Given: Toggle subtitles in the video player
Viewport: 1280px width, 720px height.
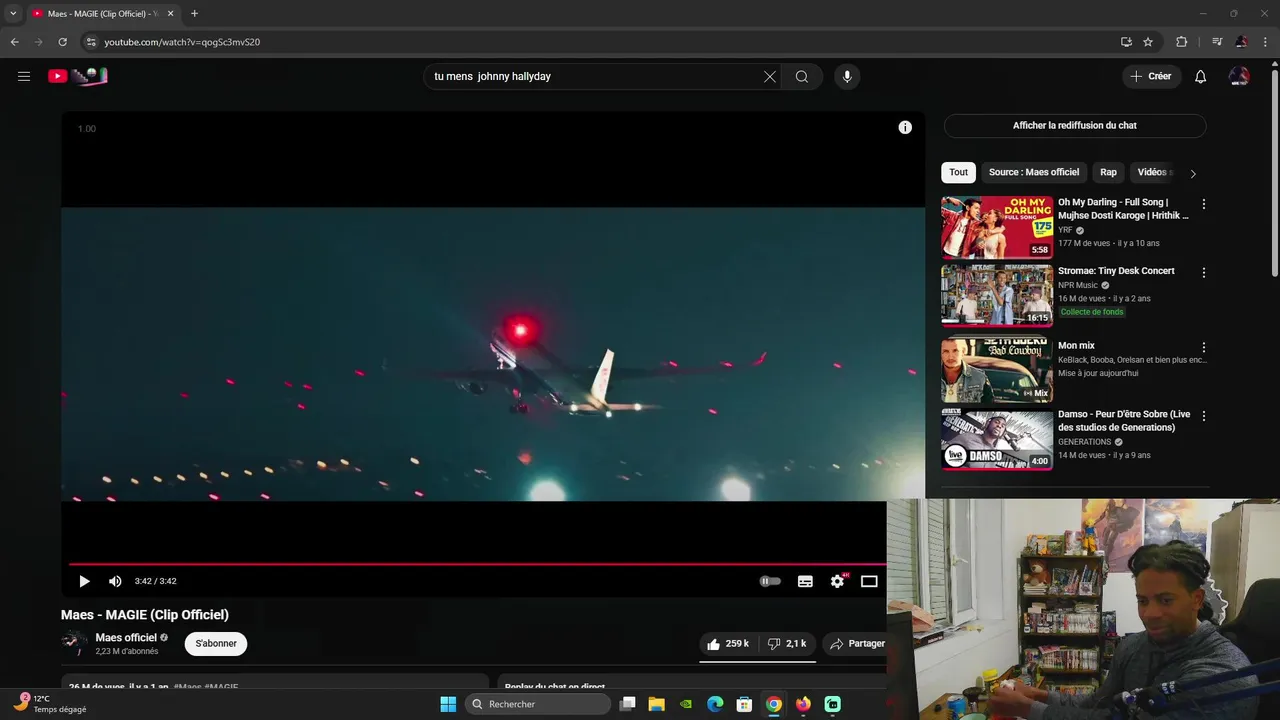Looking at the screenshot, I should coord(805,581).
